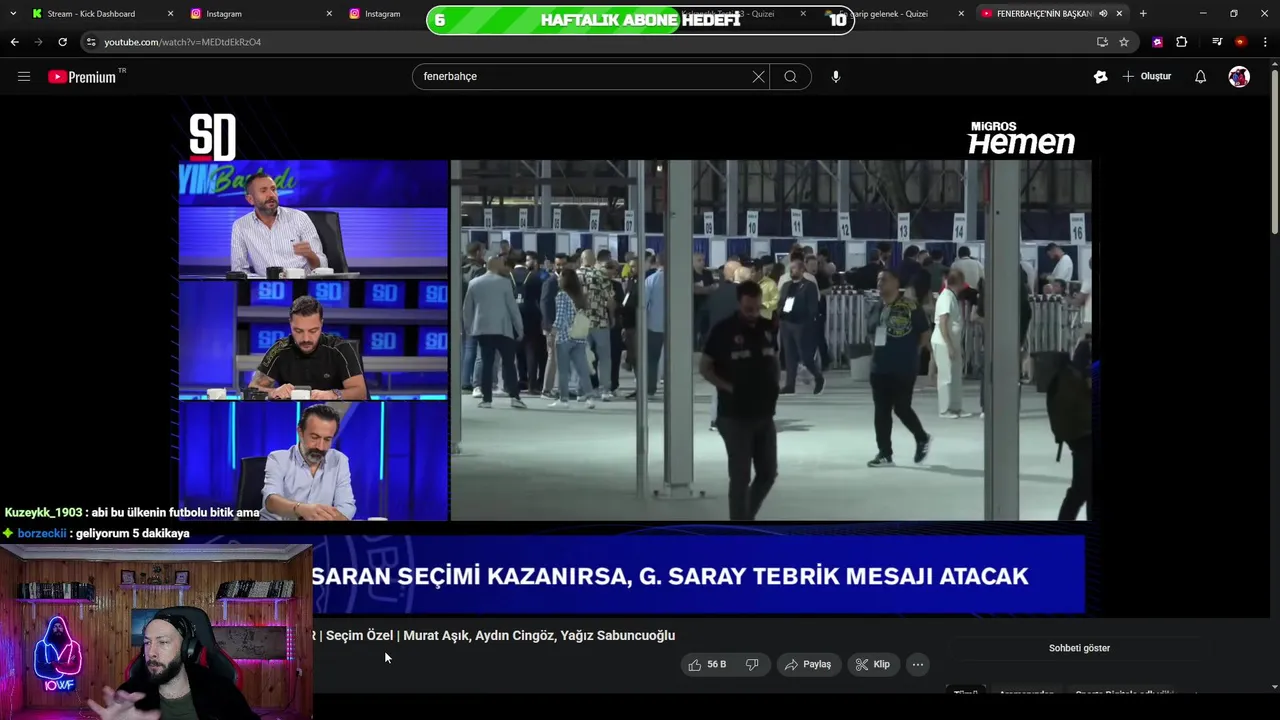The image size is (1280, 720).
Task: Click the youtube.com address bar URL
Action: [182, 42]
